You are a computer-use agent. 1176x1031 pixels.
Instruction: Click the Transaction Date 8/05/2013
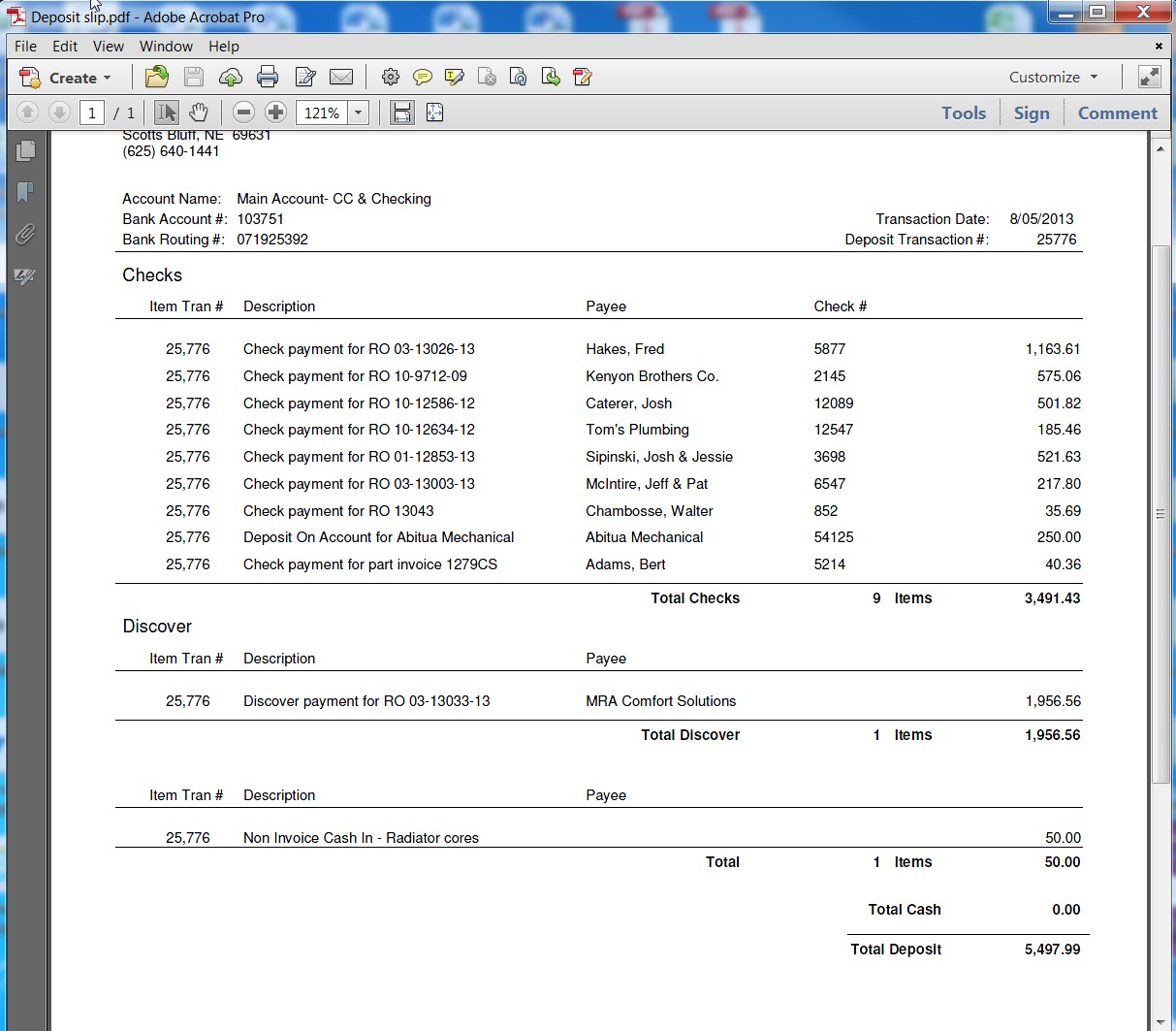click(1041, 219)
